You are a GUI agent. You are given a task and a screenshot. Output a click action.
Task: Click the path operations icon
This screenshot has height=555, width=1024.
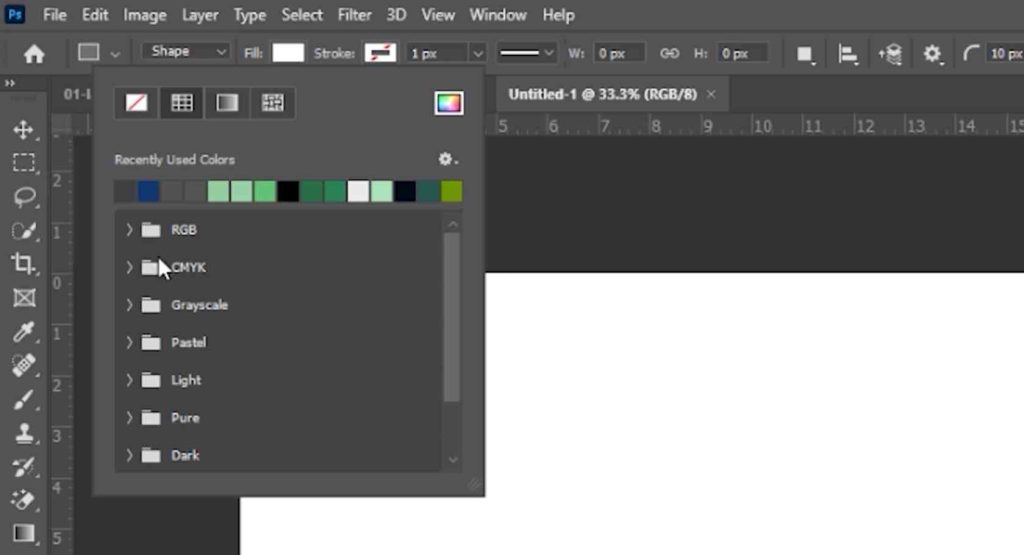(x=805, y=54)
